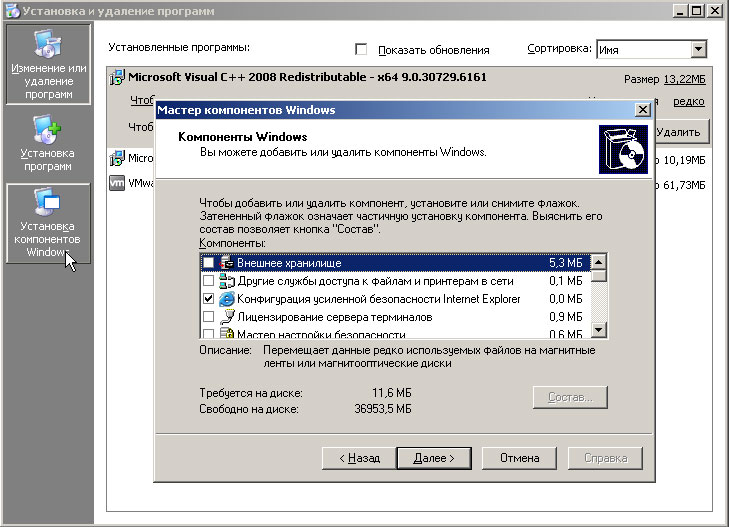Screen dimensions: 729x527
Task: Uncheck 'Конфигурация усиленной безопасности Internet Explorer'
Action: click(209, 299)
